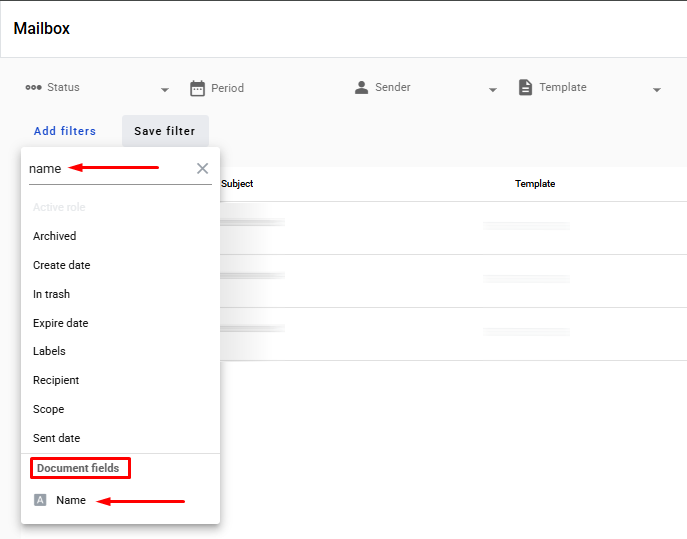Pick Recipient in the filter list

point(56,380)
